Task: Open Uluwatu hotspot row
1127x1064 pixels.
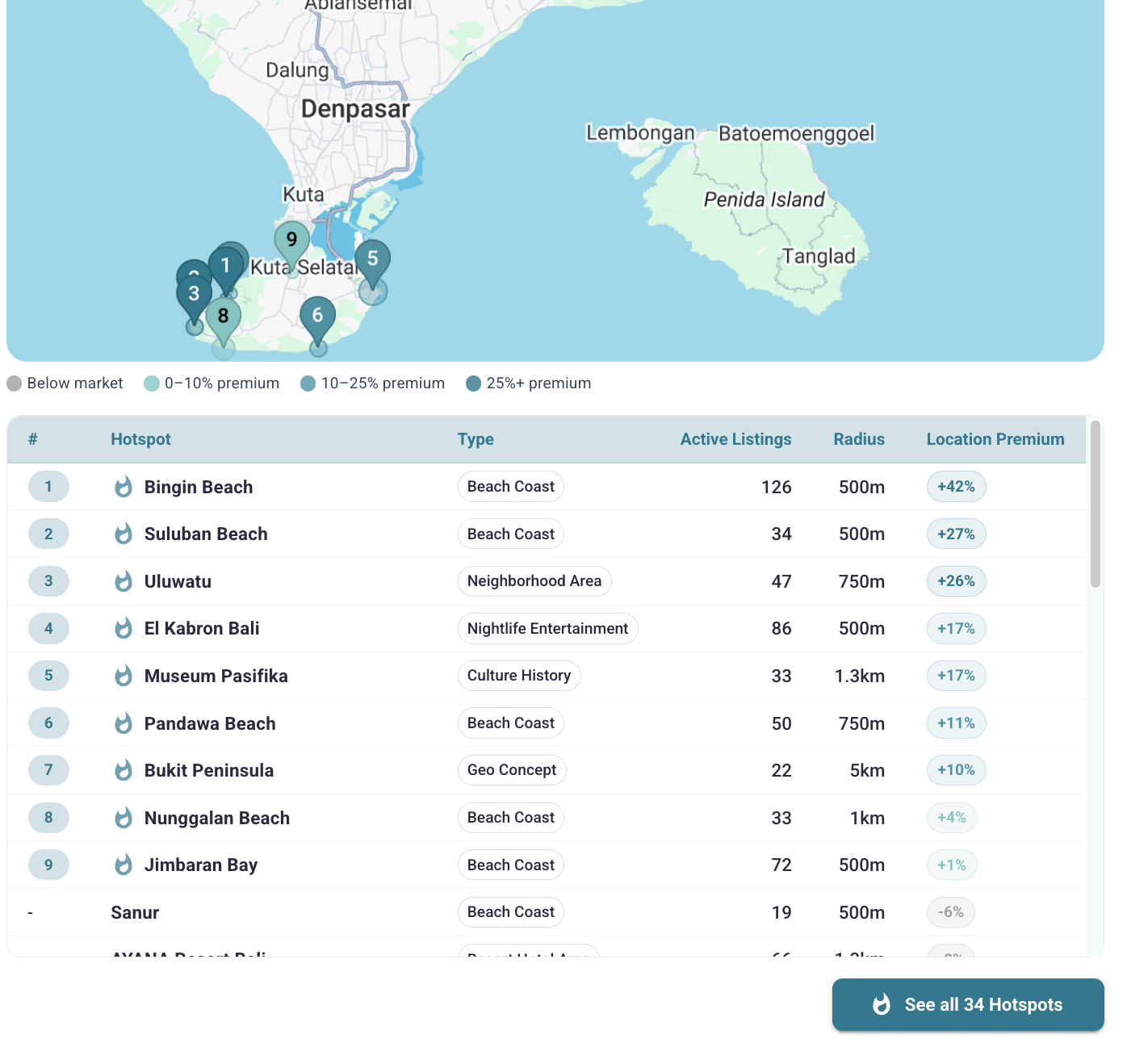Action: pyautogui.click(x=547, y=581)
